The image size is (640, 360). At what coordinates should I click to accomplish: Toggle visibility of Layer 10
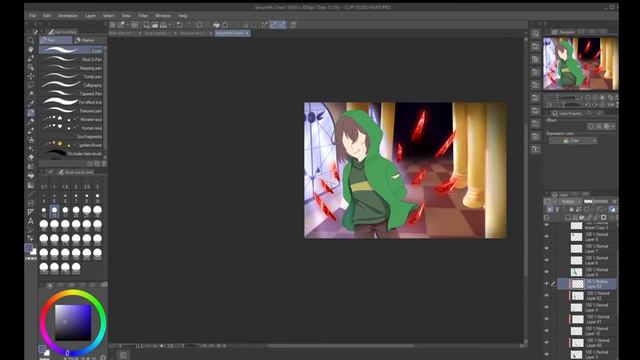(547, 331)
